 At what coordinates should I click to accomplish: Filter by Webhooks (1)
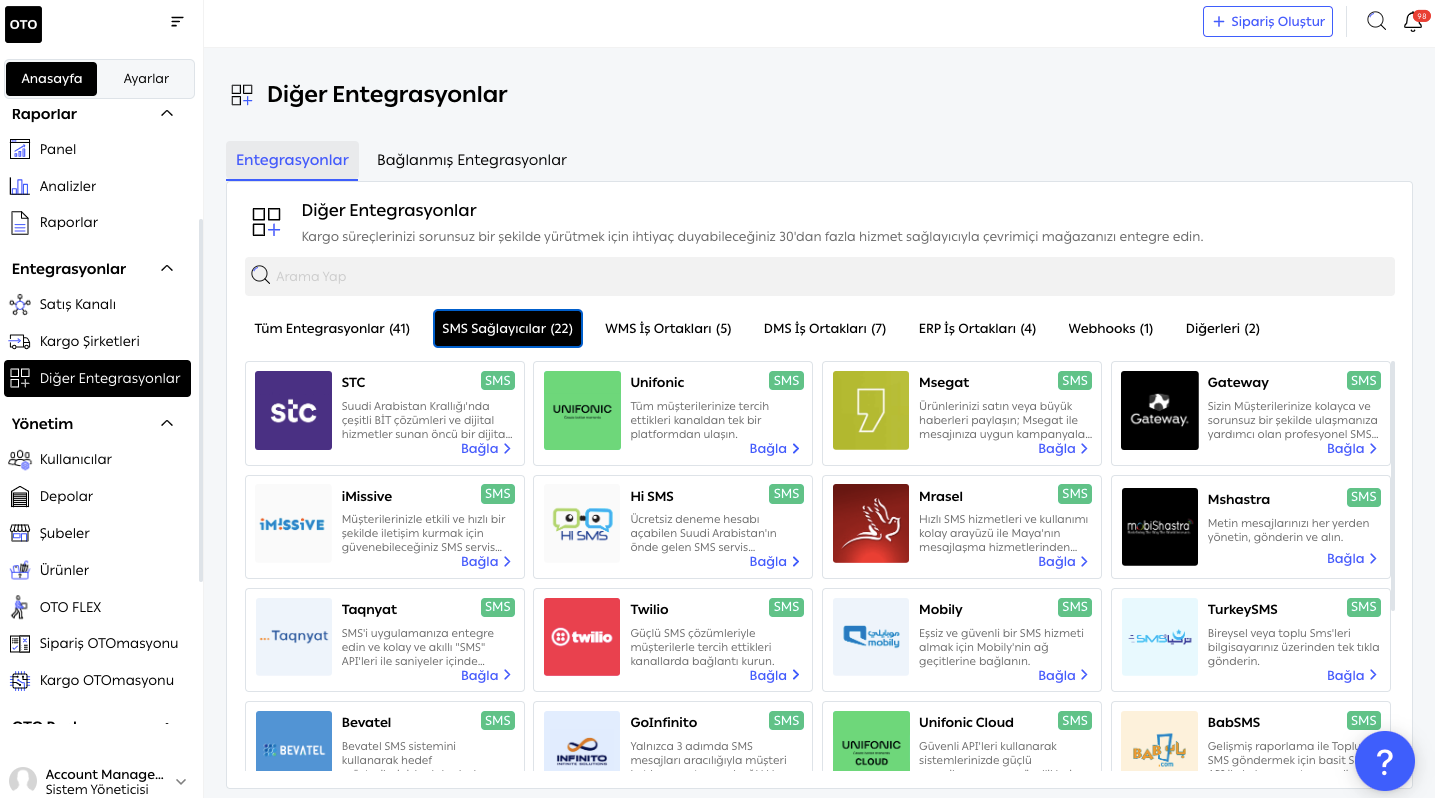point(1110,328)
